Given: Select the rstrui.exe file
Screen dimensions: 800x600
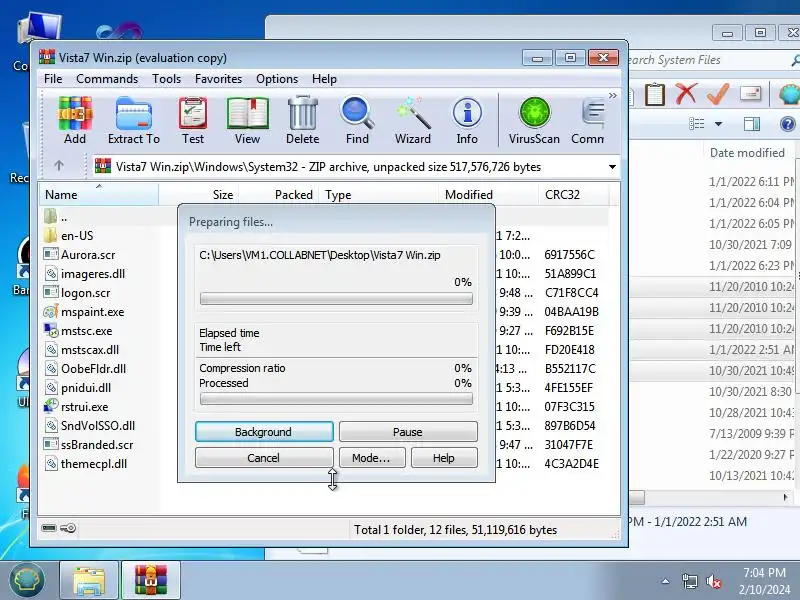Looking at the screenshot, I should point(77,407).
